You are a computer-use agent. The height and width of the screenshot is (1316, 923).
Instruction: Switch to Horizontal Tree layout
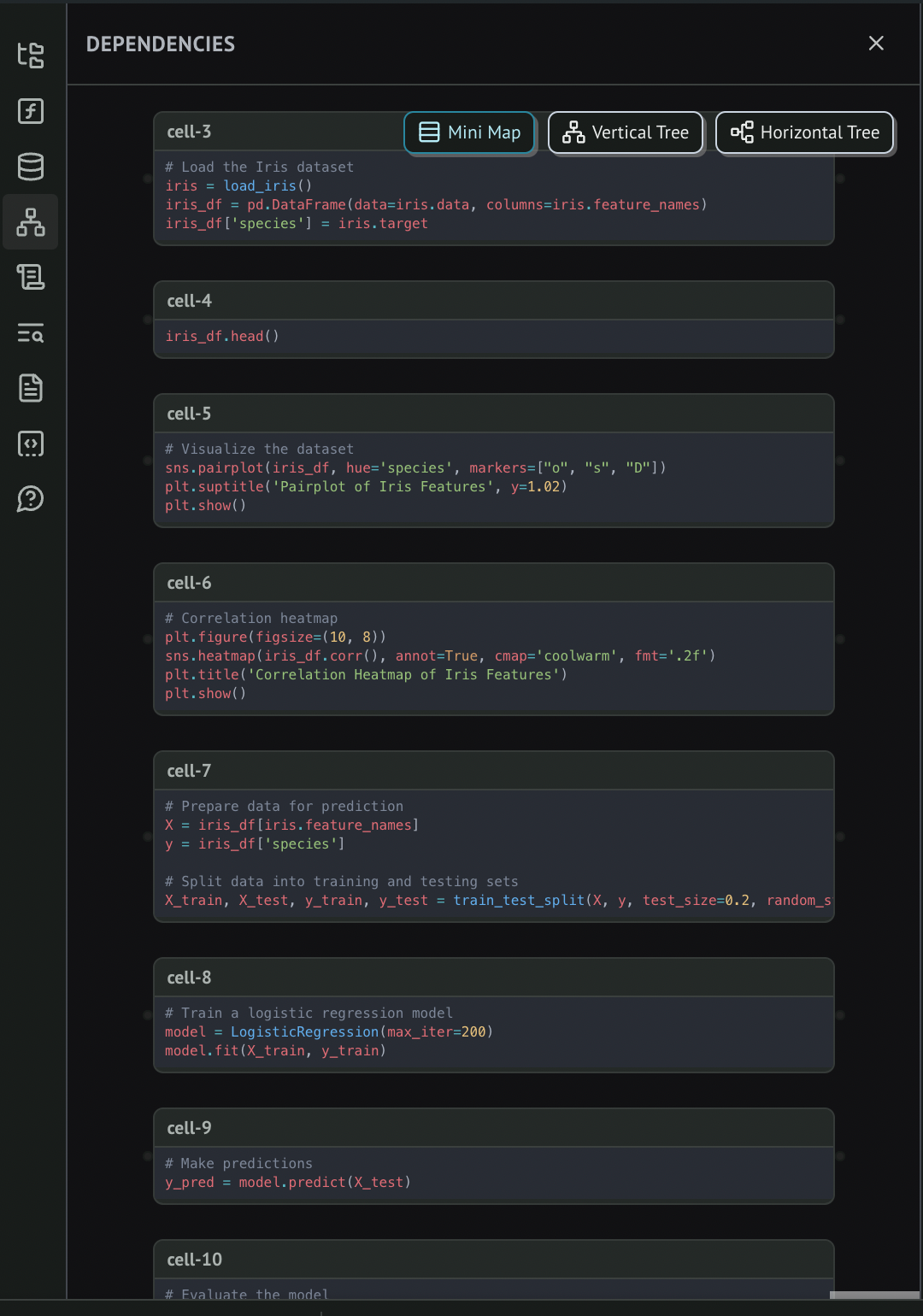coord(804,132)
